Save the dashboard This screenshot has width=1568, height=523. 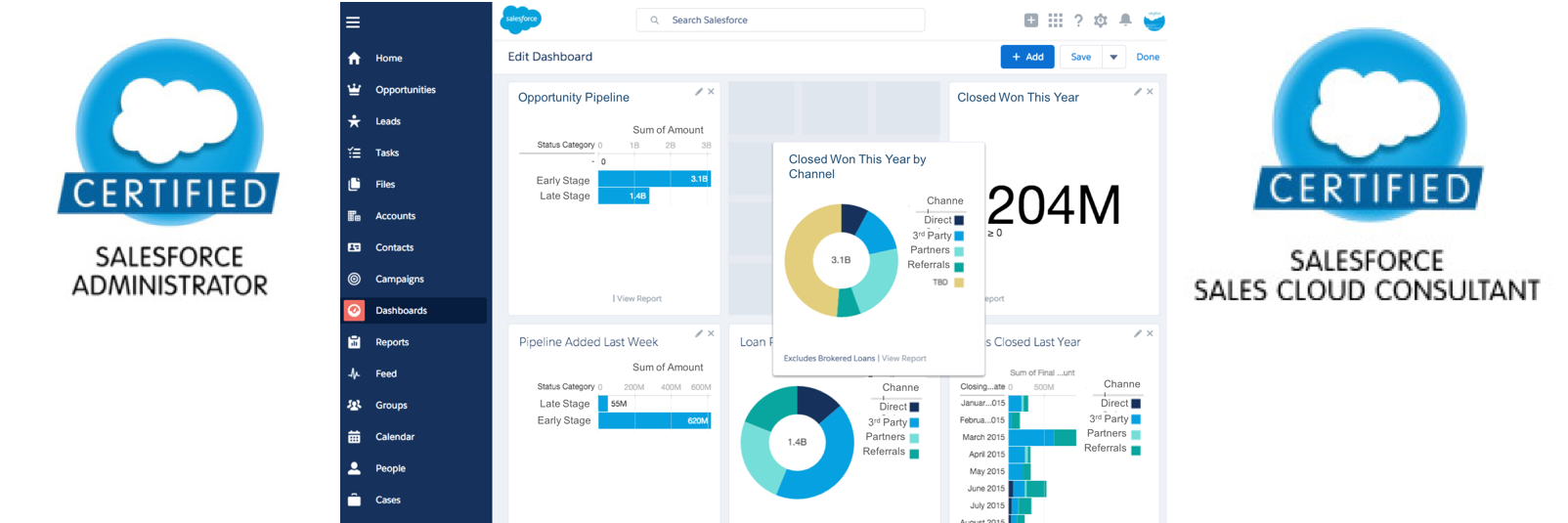tap(1080, 57)
